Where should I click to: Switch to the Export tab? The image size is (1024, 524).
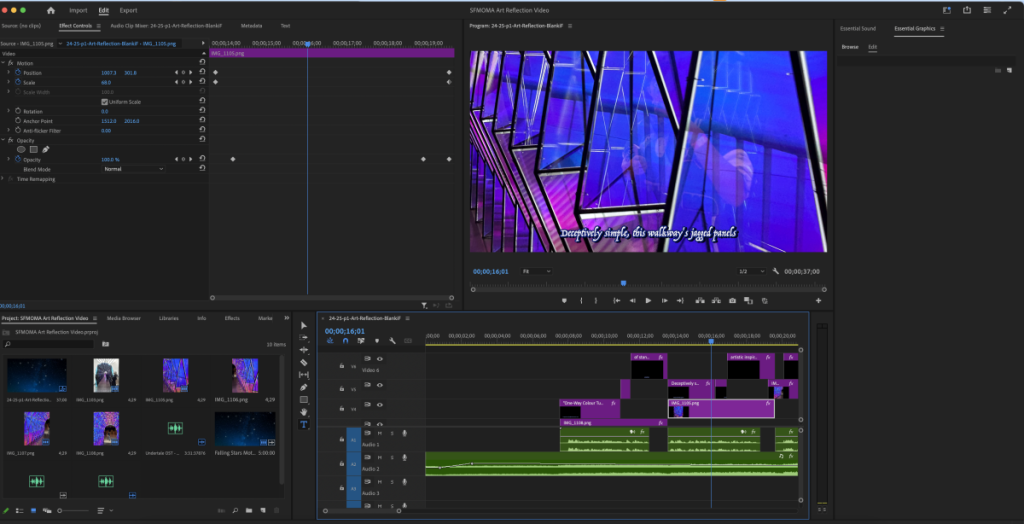(129, 10)
